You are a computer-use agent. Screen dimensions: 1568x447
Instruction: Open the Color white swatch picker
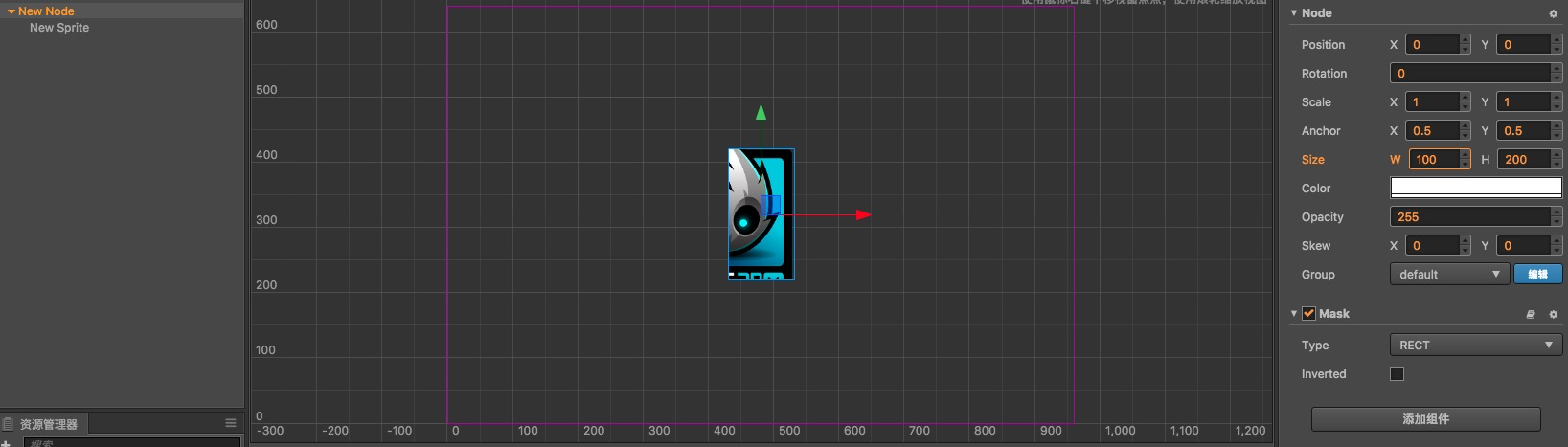1476,189
